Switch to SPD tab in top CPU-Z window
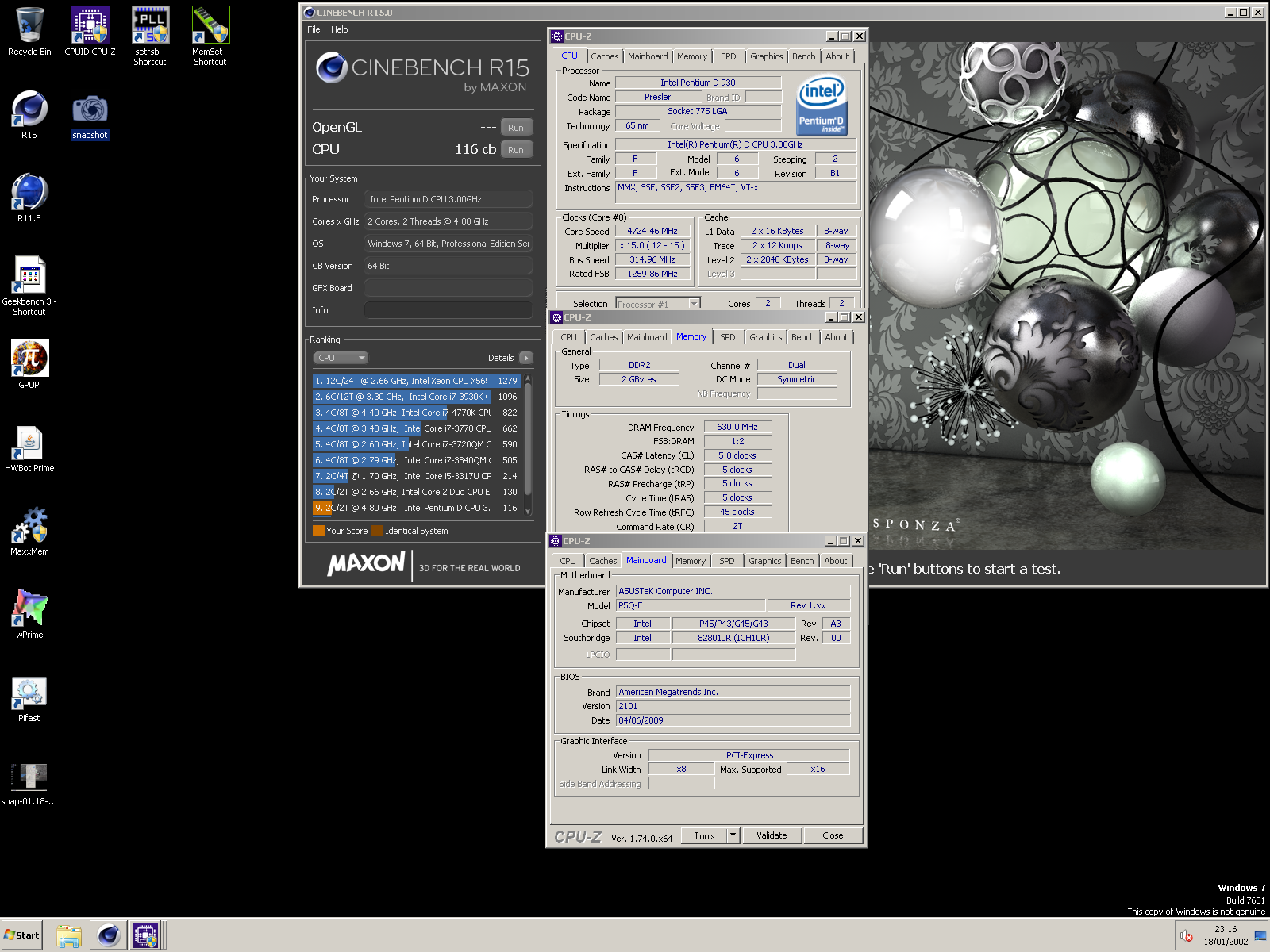Screen dimensions: 1270x952 click(729, 56)
